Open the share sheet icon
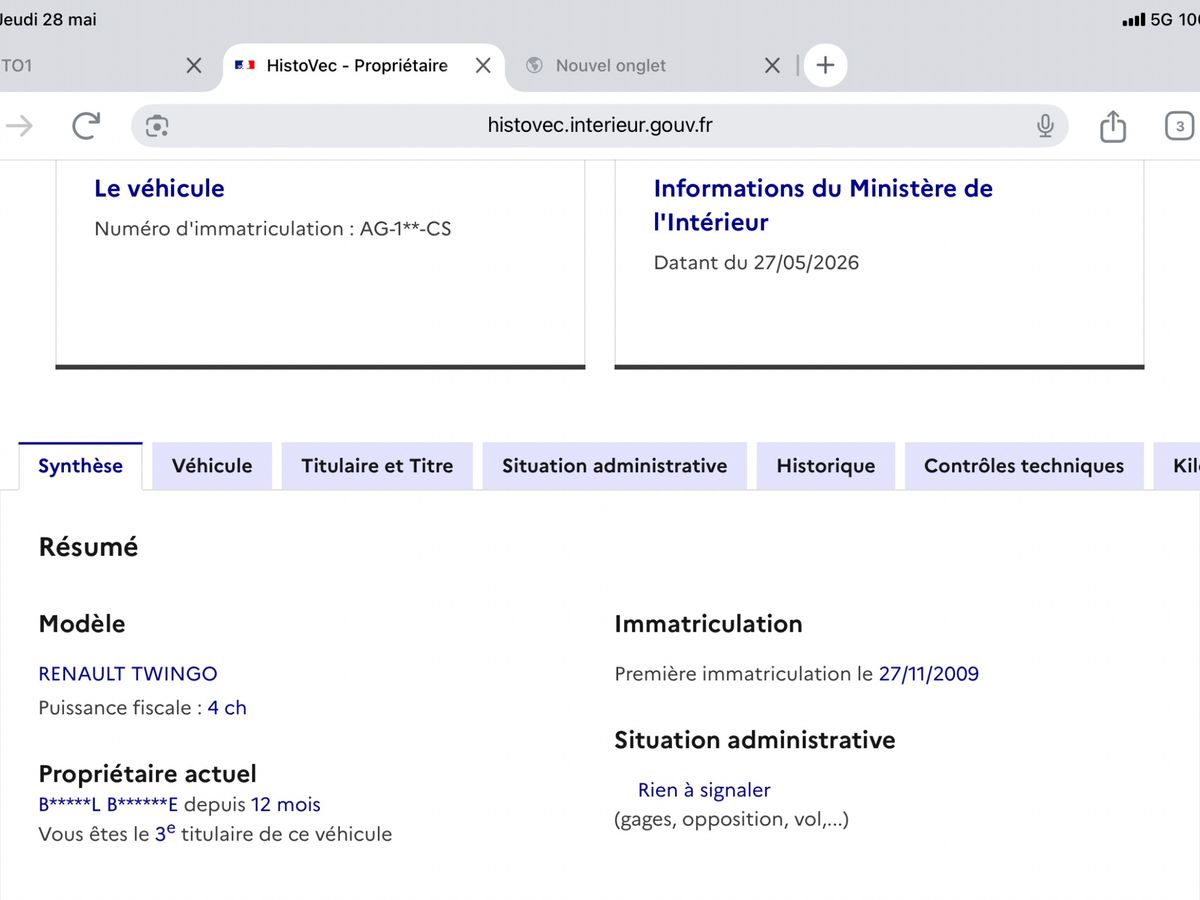The image size is (1200, 900). point(1113,125)
